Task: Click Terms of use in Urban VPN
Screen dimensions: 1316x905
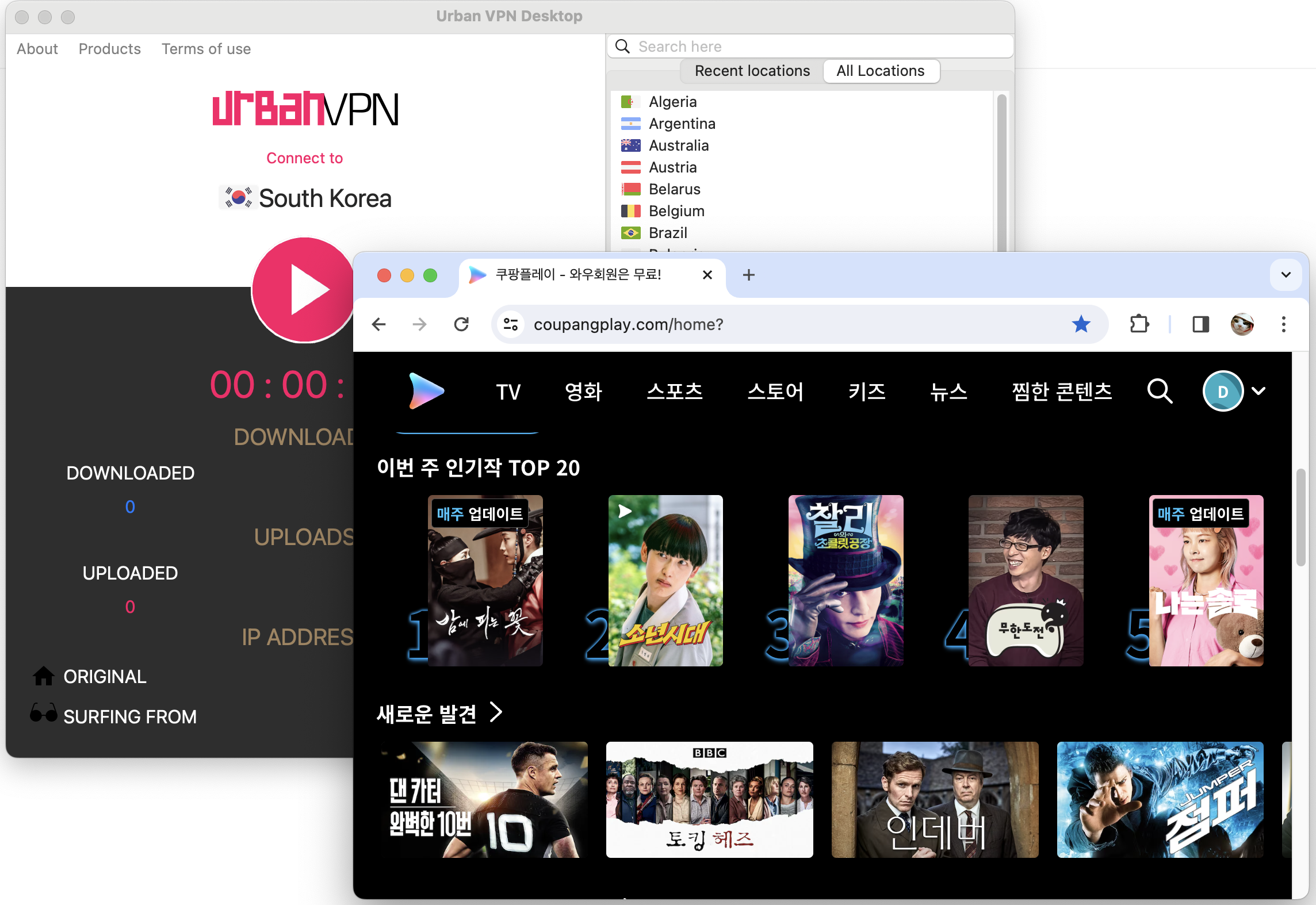Action: pos(206,49)
